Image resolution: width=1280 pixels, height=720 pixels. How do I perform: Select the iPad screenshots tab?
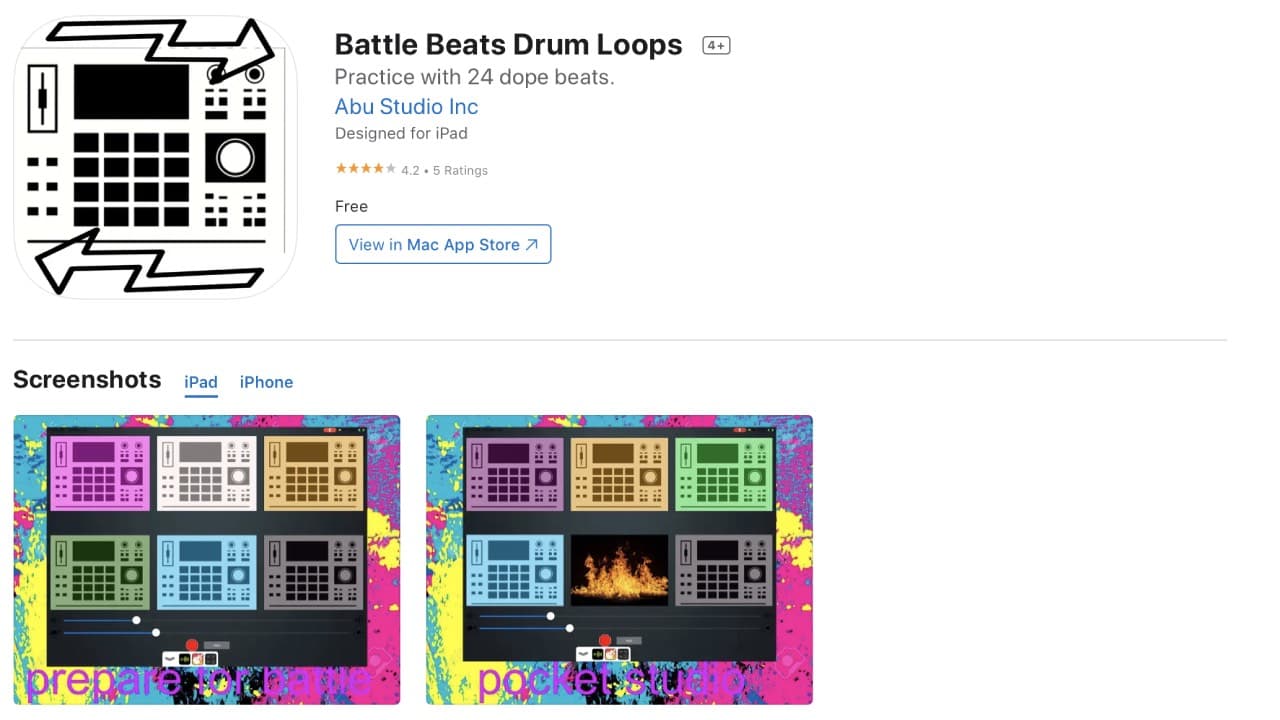point(200,382)
